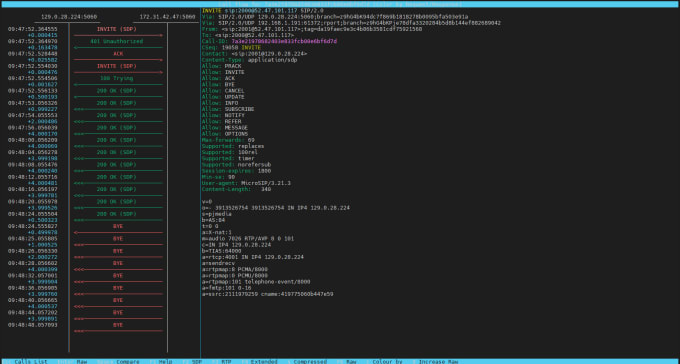Select BYE message at 09:48:24.555827
The image size is (680, 364).
[x=118, y=226]
